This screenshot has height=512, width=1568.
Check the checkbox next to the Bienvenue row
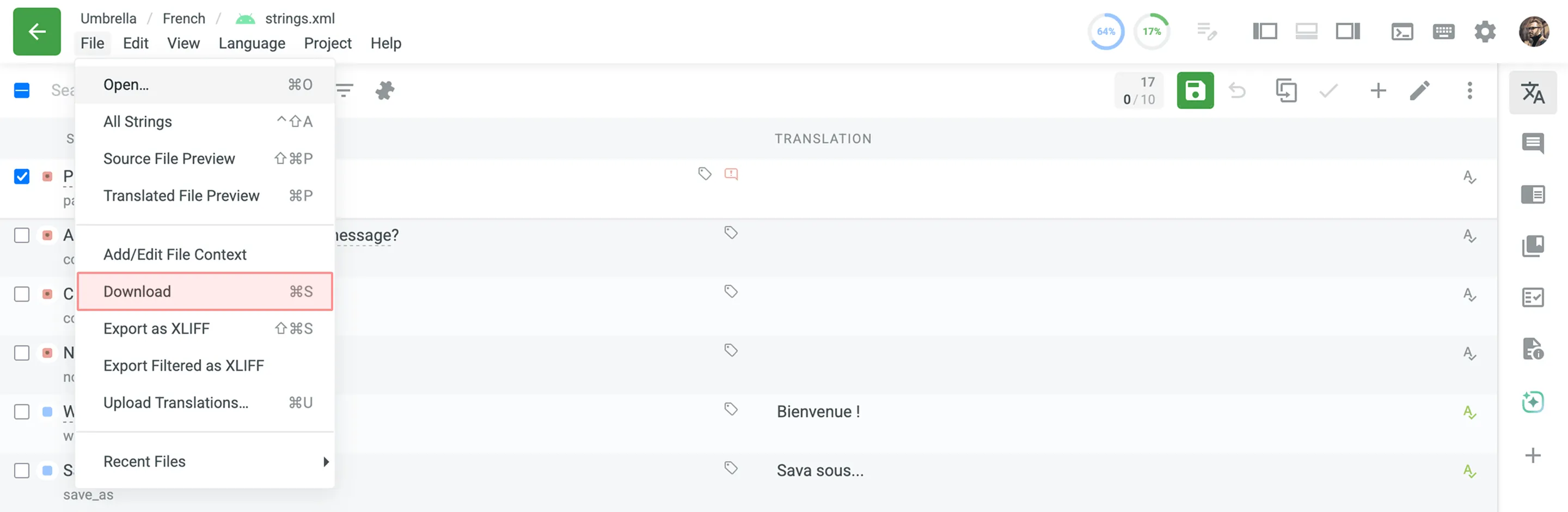point(21,412)
